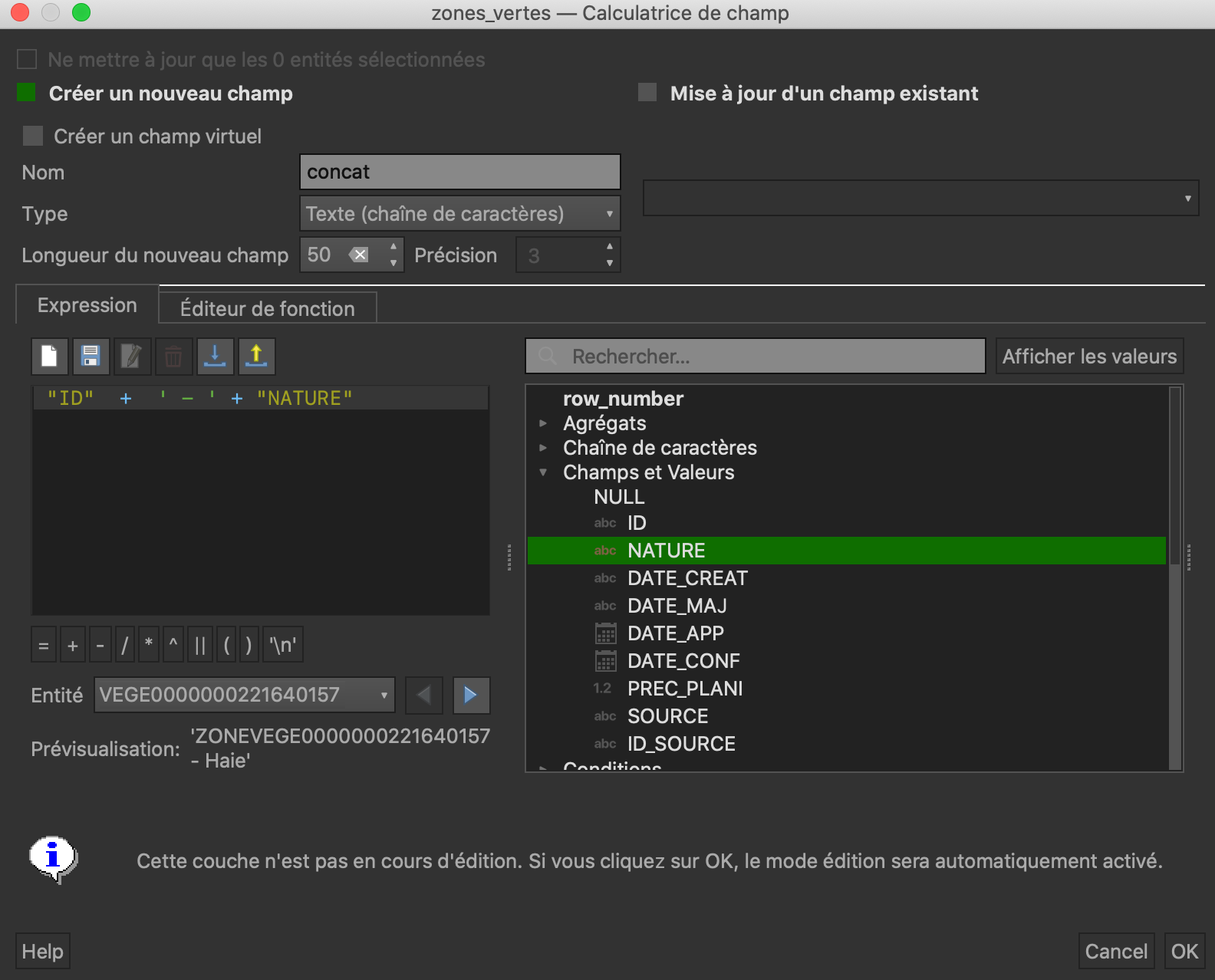Click the new expression file icon
The image size is (1215, 980).
[50, 357]
